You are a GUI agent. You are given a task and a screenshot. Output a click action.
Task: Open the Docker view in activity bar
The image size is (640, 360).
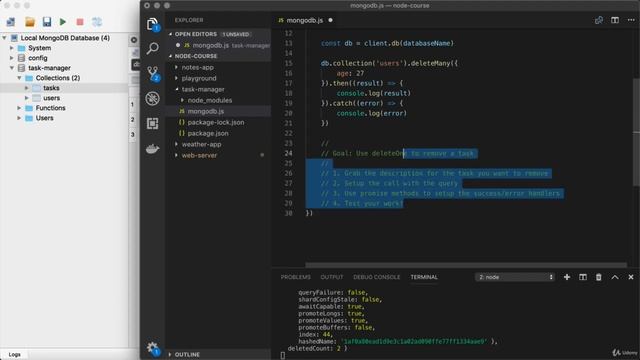(152, 149)
